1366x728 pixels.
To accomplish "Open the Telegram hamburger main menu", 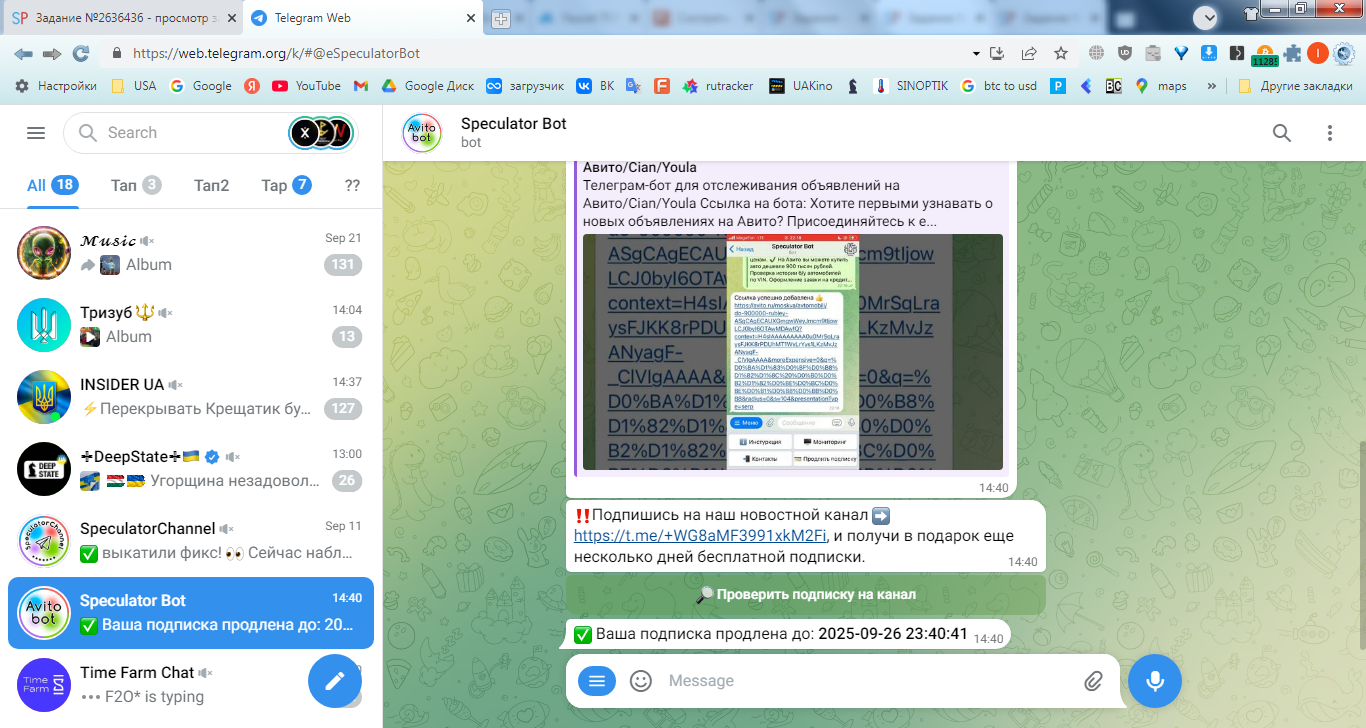I will coord(36,133).
